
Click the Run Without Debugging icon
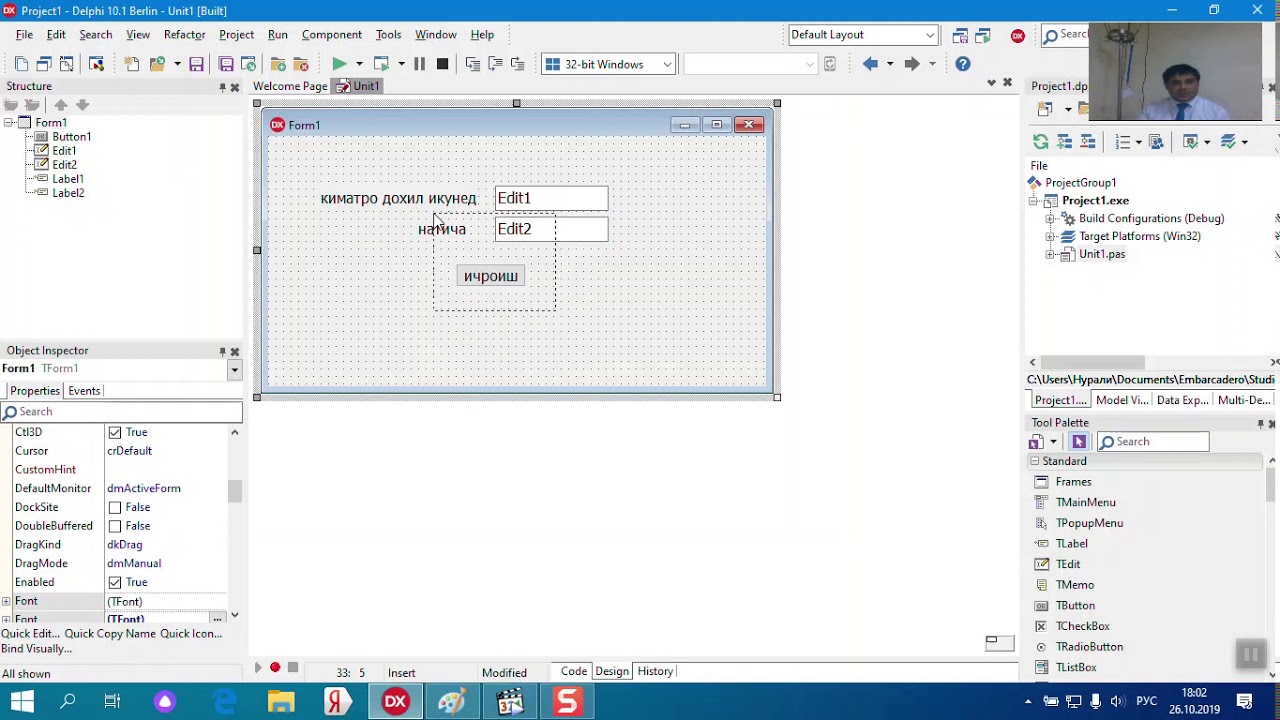point(381,64)
